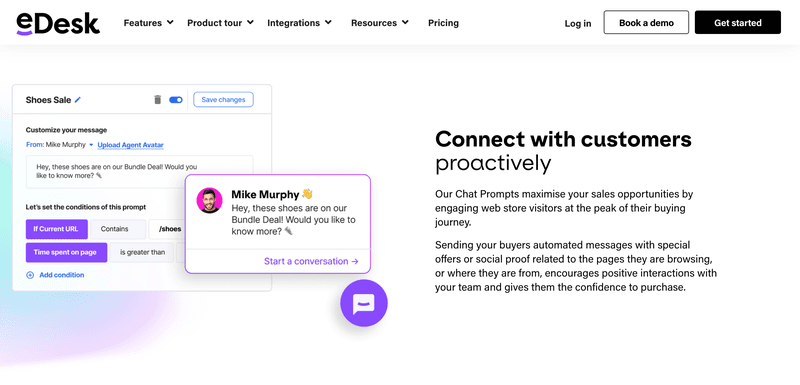Screen dimensions: 800x385
Task: Click the word proactively in heading
Action: coord(493,164)
